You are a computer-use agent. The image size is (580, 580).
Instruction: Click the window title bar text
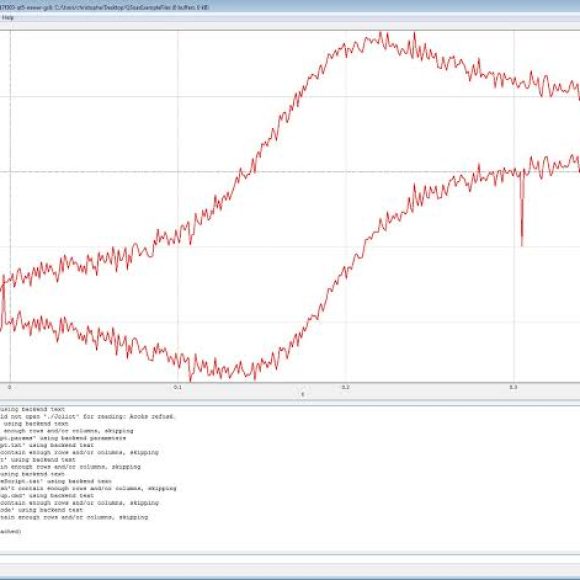[105, 7]
